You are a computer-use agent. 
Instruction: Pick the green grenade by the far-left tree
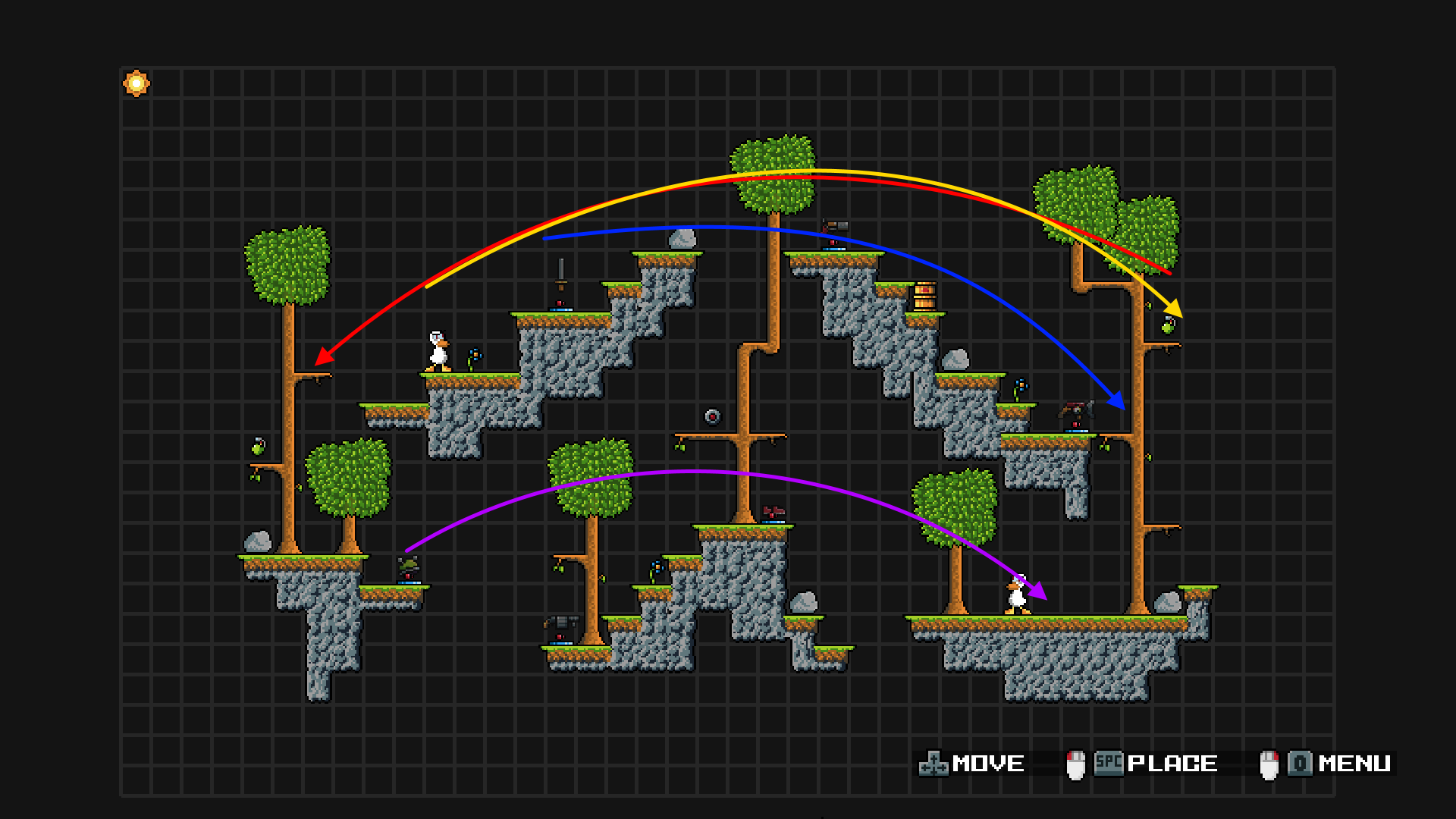point(259,446)
